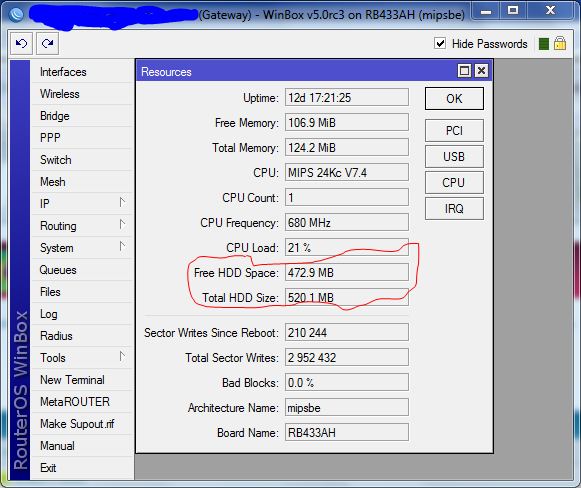Click the CPU Count field

coord(347,197)
